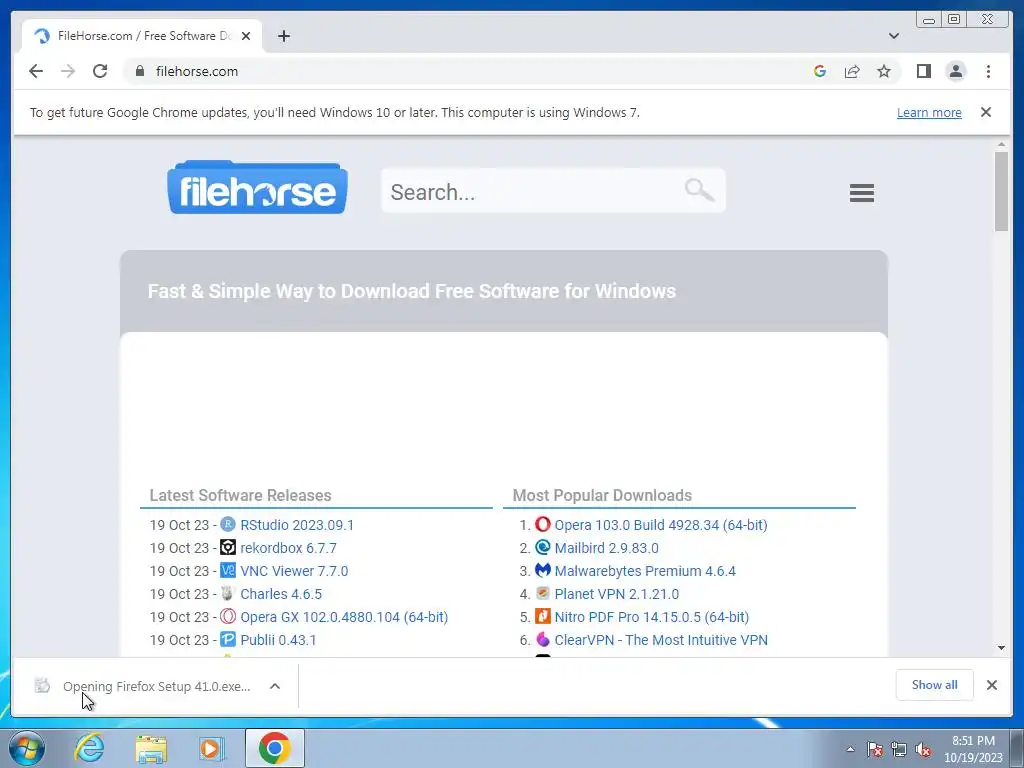Click the Malwarebytes icon

click(543, 570)
